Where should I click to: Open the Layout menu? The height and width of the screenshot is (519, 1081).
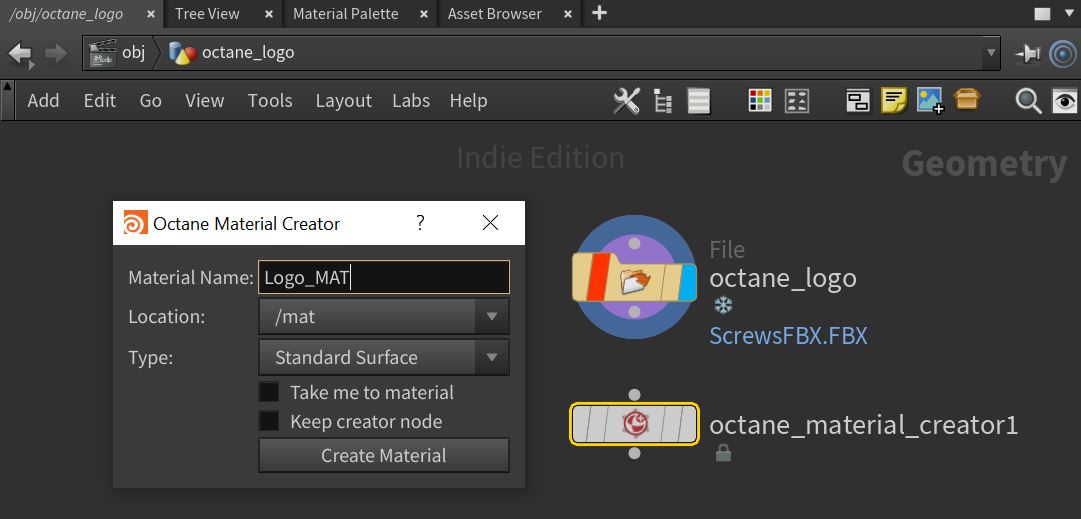[343, 101]
